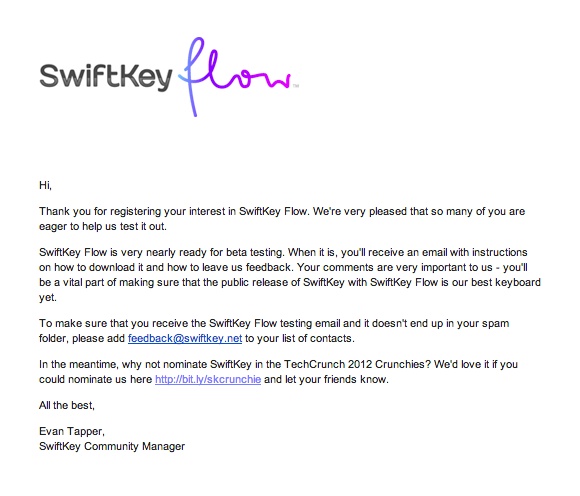
Task: Click 'and let your friends know' text
Action: (326, 379)
